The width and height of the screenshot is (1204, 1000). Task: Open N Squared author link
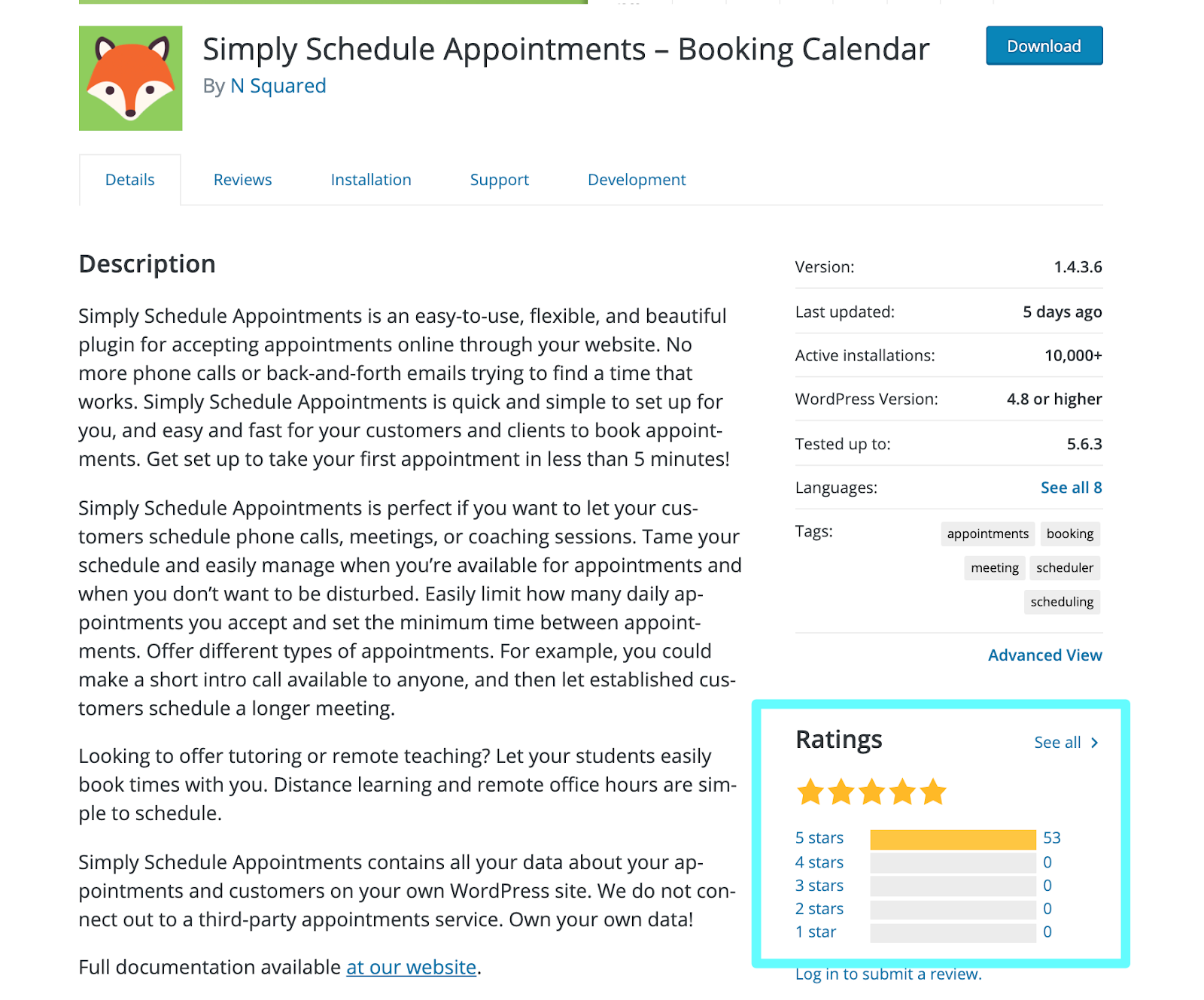(278, 86)
